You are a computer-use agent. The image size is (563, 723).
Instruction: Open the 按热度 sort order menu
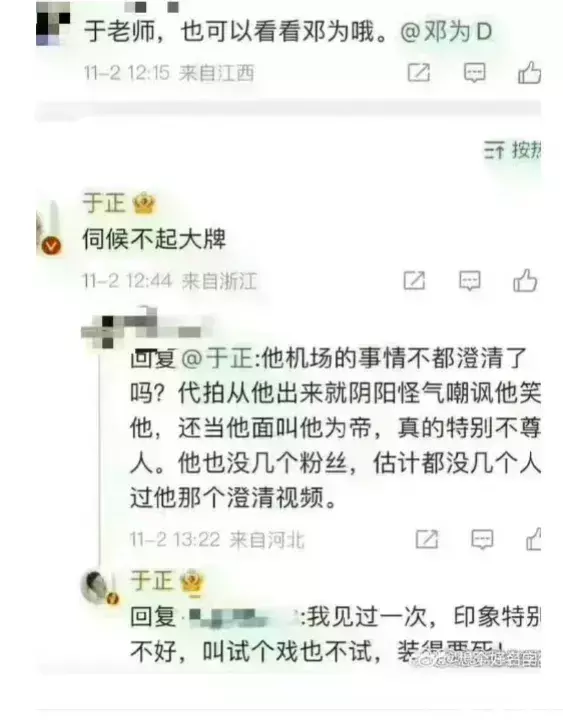tap(512, 150)
